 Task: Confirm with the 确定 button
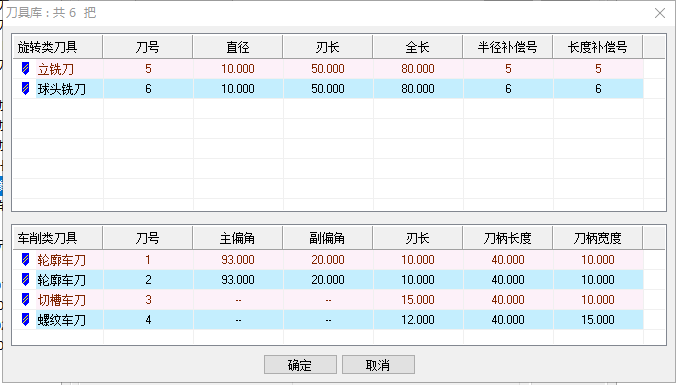[x=300, y=365]
